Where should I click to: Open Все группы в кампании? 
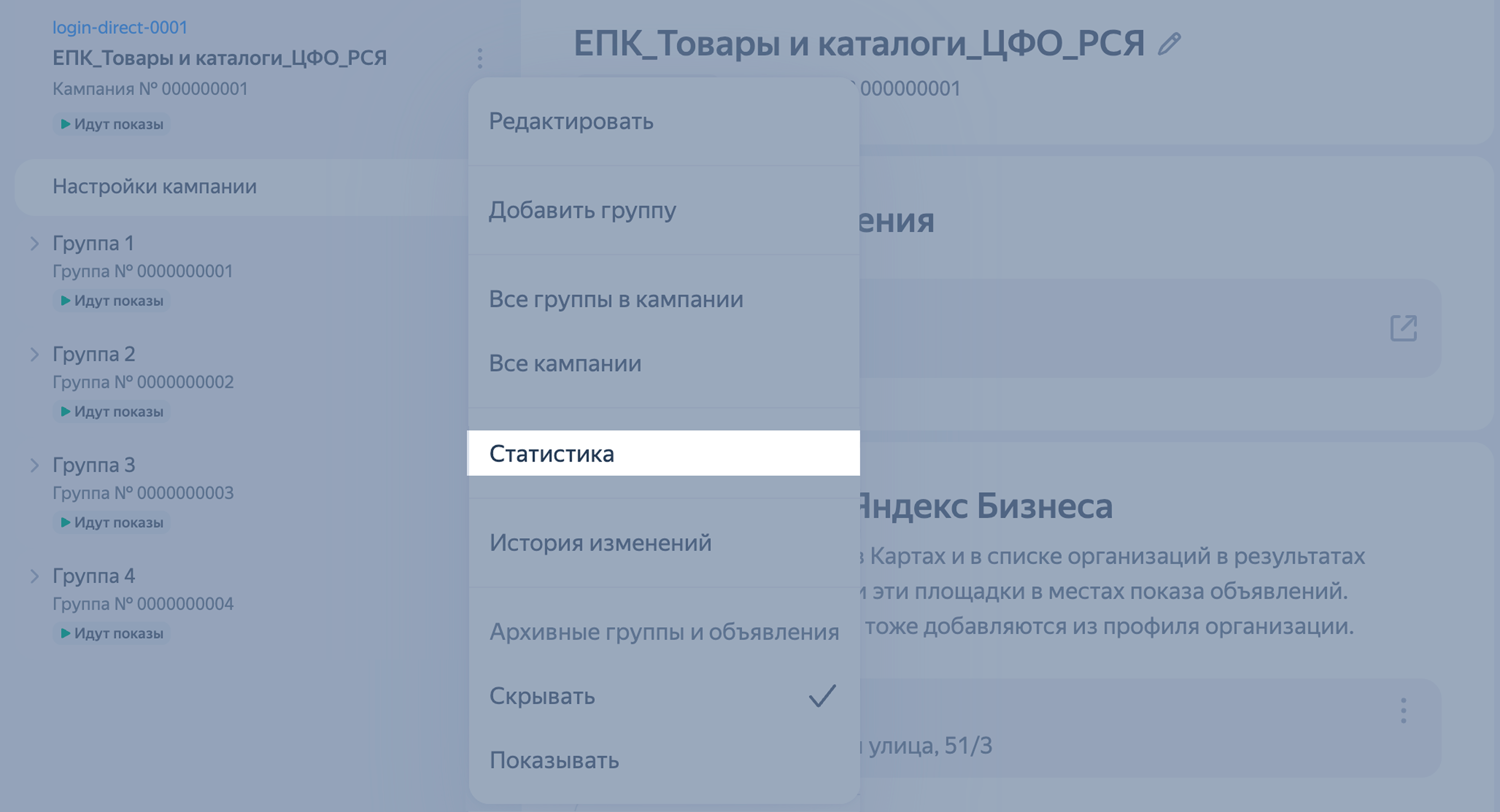tap(664, 299)
